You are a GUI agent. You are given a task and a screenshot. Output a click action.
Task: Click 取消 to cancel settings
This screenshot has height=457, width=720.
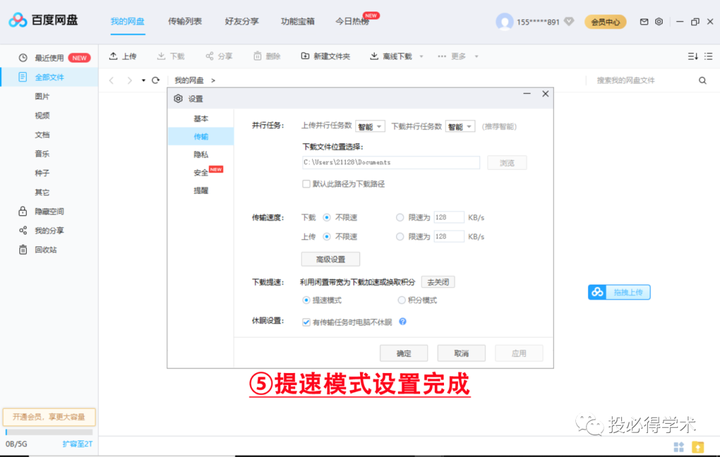tap(461, 353)
